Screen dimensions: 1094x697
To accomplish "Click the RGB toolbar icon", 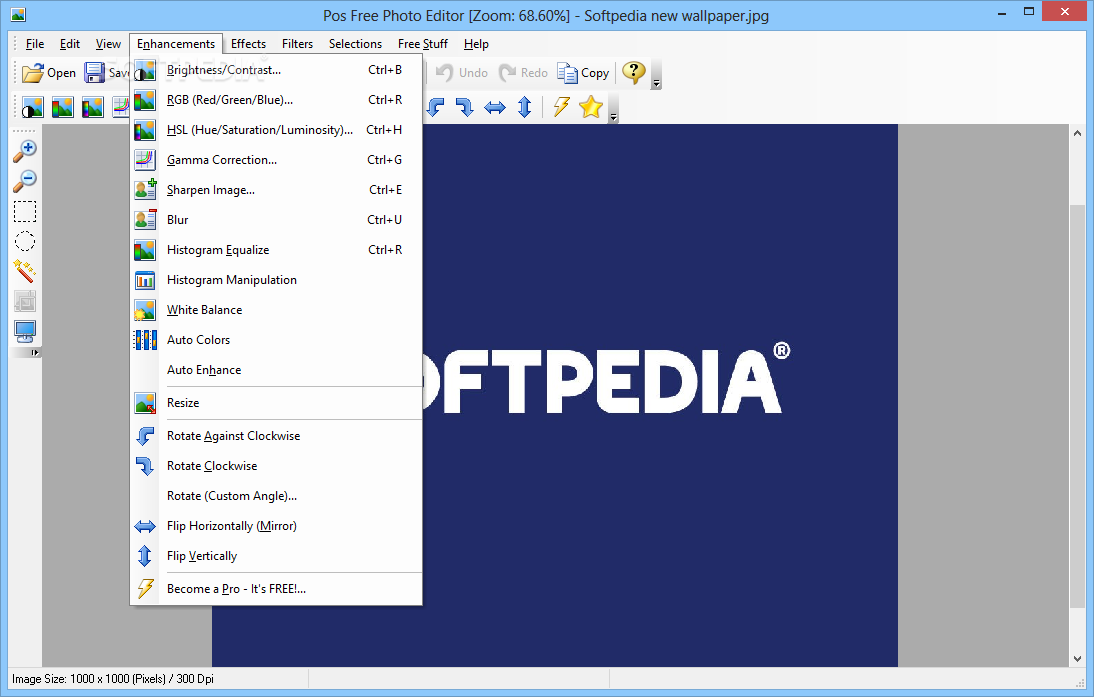I will 62,107.
